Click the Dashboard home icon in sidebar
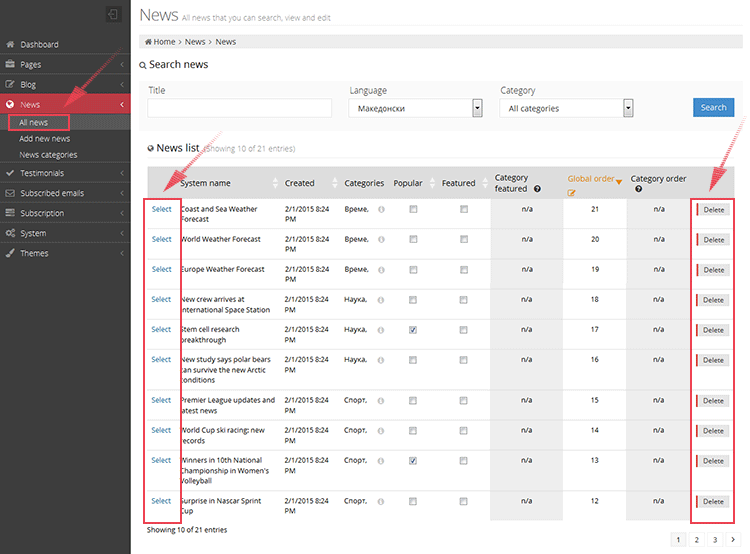This screenshot has height=554, width=750. (x=10, y=45)
